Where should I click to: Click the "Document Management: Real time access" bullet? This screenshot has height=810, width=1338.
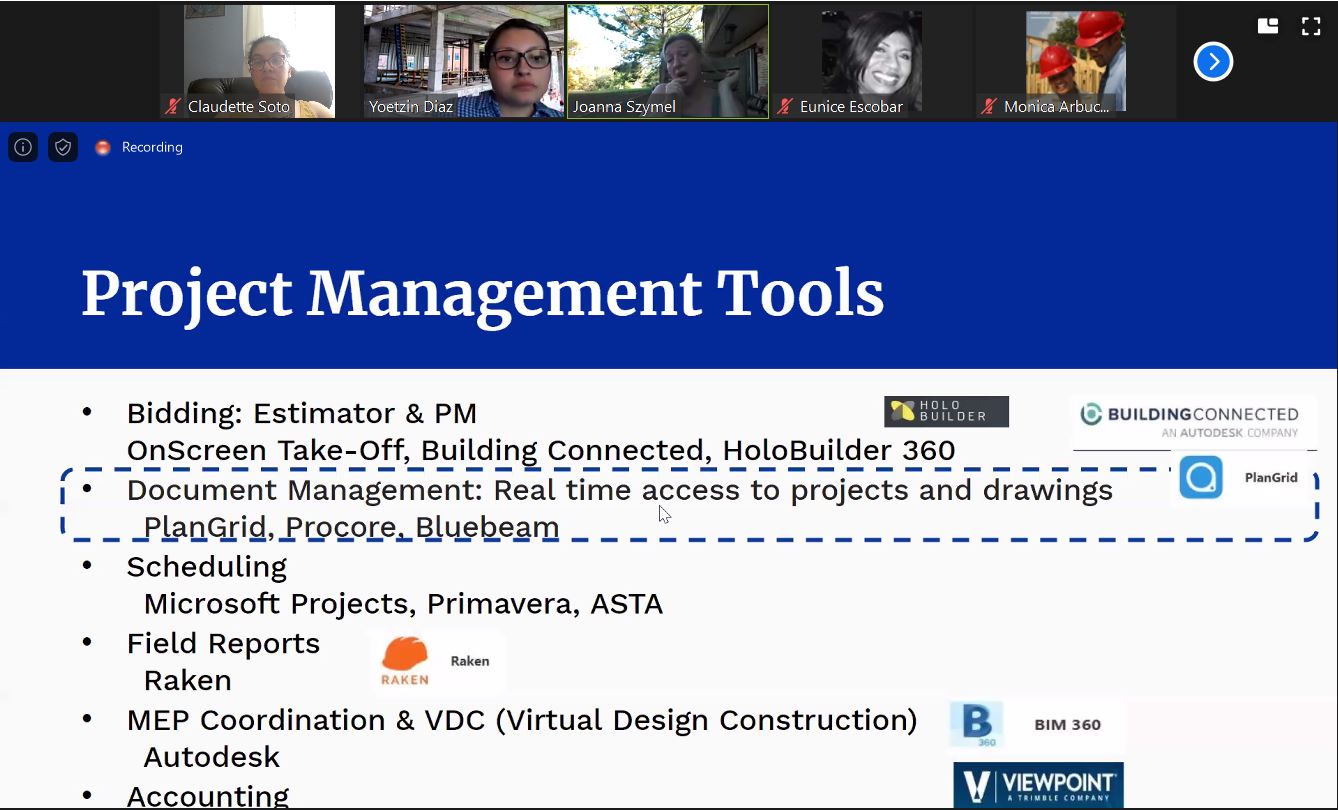[x=619, y=490]
